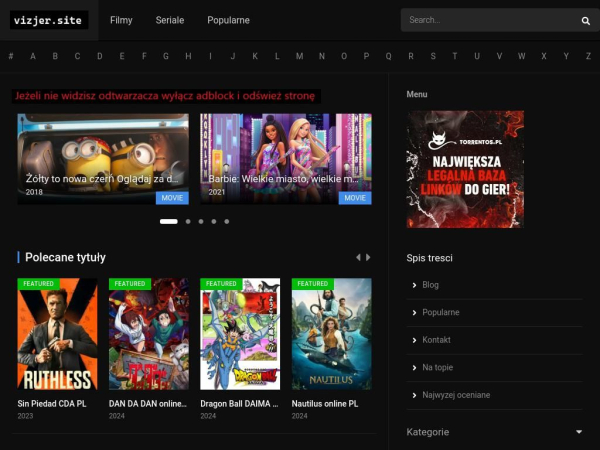Click the Polecane tytuły heading

click(65, 258)
